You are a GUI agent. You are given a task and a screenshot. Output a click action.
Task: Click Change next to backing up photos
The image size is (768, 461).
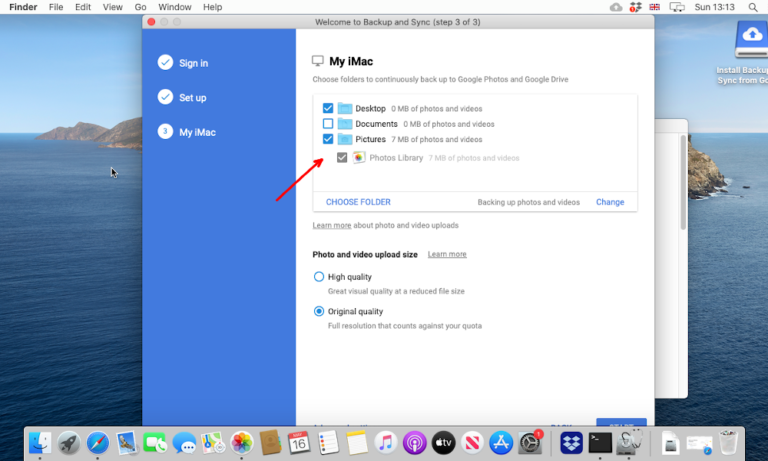610,202
